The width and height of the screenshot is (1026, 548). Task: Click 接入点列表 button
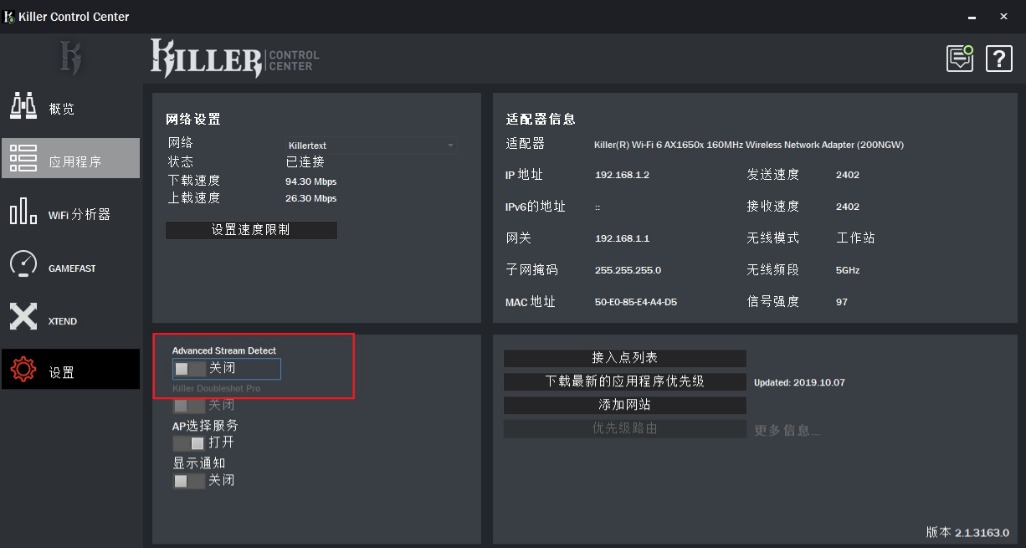pos(625,358)
